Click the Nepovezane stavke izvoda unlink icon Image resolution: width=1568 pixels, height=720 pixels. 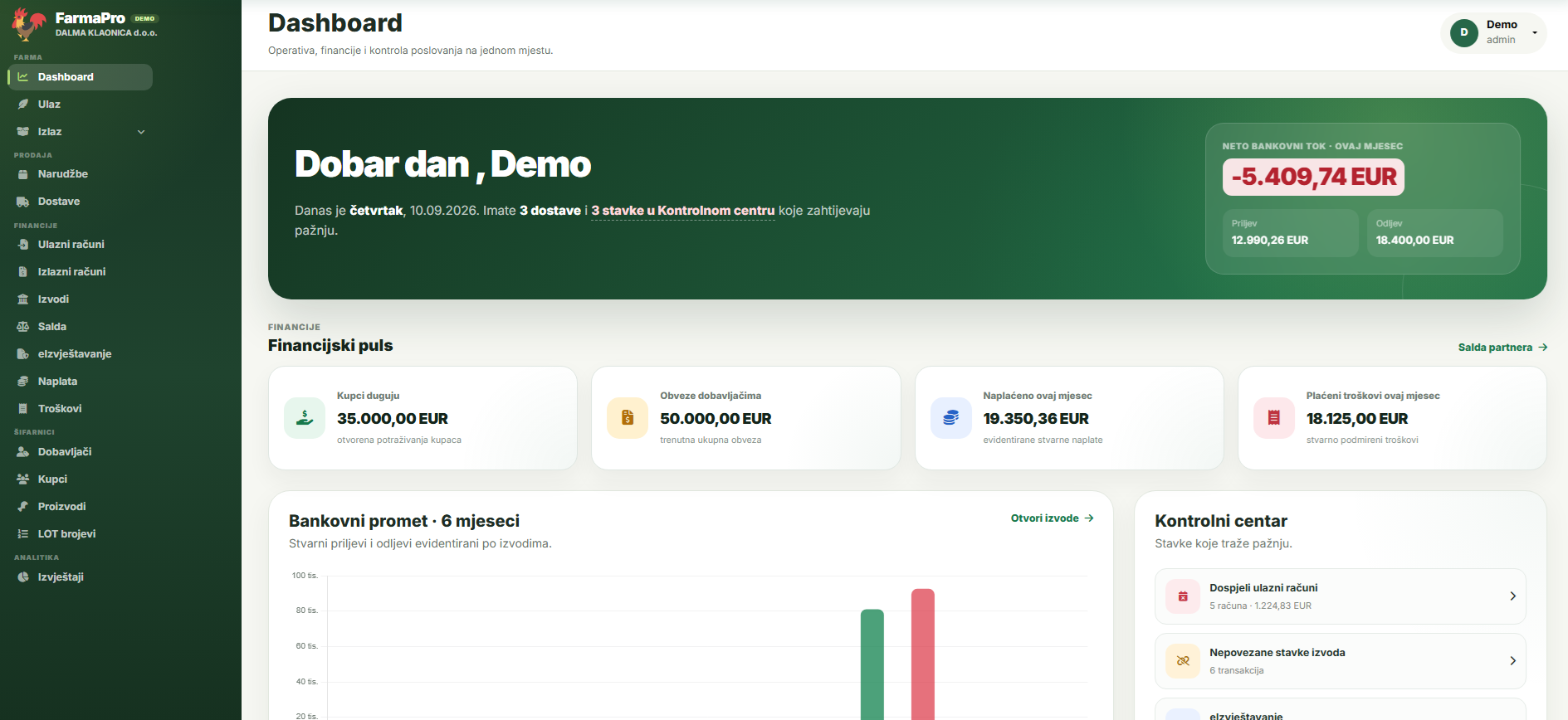click(x=1183, y=661)
